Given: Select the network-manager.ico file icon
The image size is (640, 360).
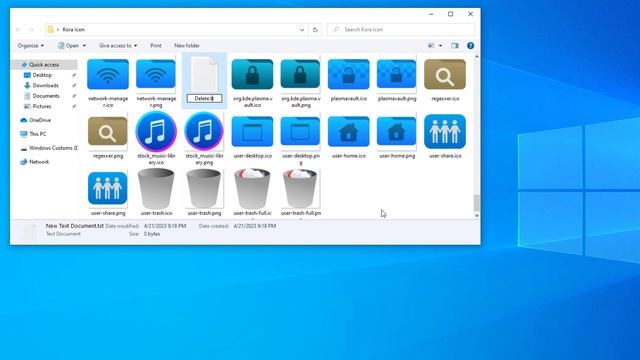Looking at the screenshot, I should click(x=108, y=74).
